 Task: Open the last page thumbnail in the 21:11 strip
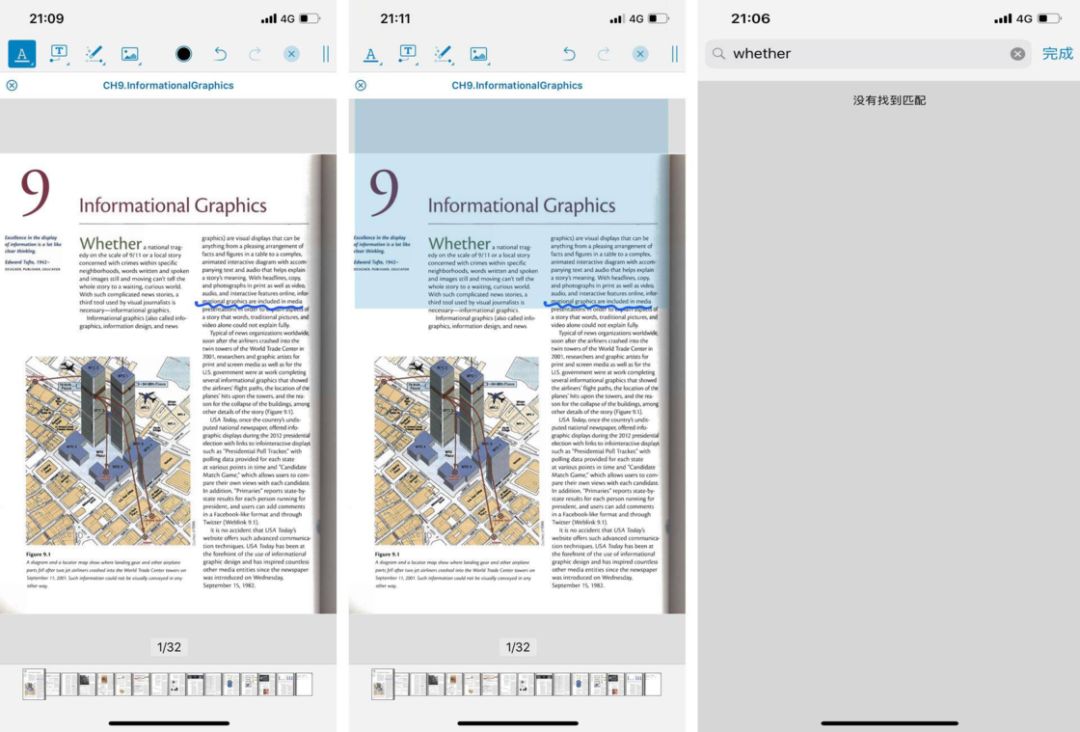[x=652, y=684]
